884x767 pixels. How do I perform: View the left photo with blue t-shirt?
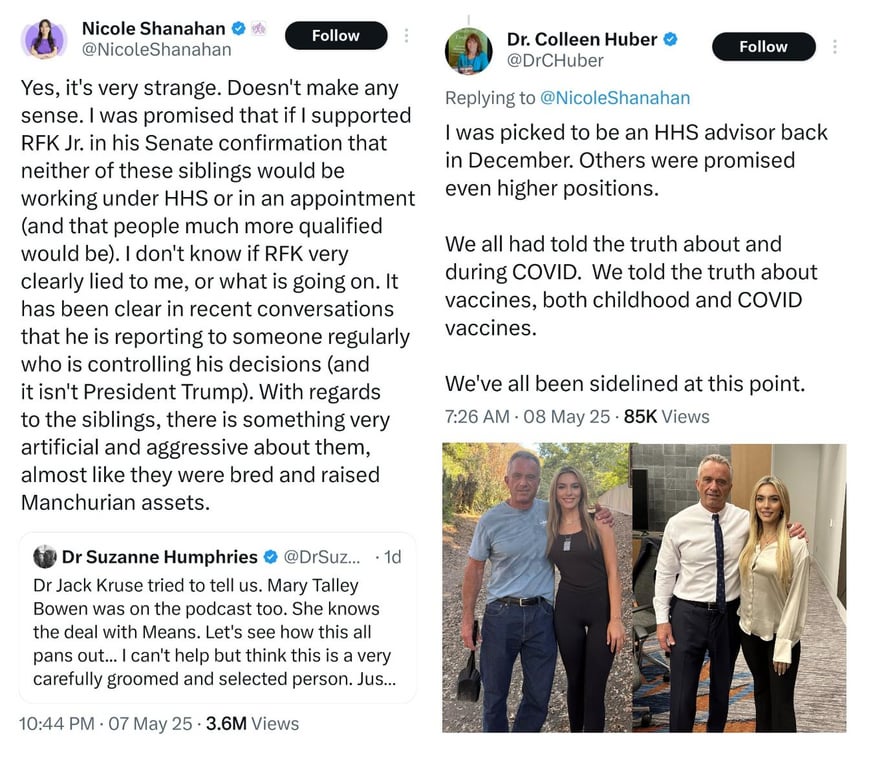[536, 587]
